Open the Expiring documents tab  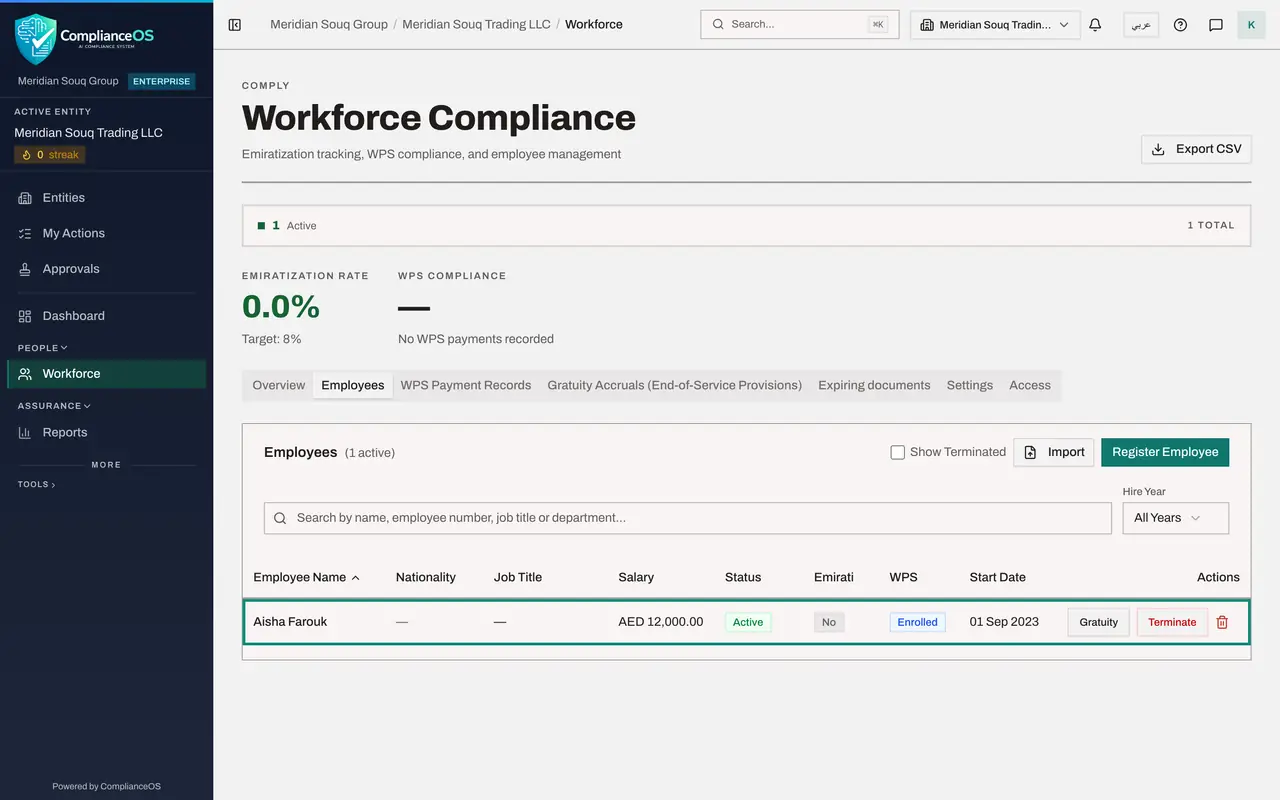point(874,385)
